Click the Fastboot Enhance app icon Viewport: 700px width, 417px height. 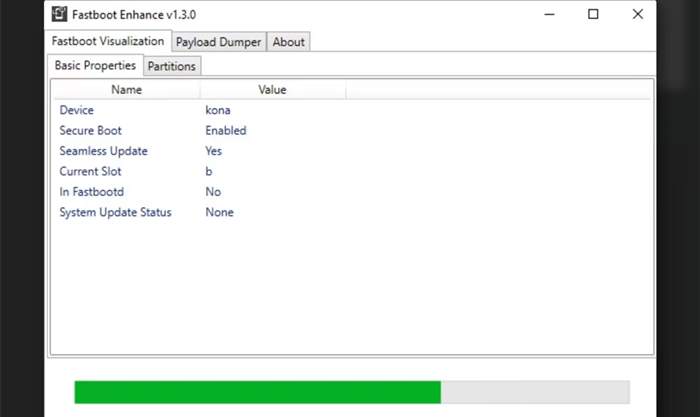[59, 14]
